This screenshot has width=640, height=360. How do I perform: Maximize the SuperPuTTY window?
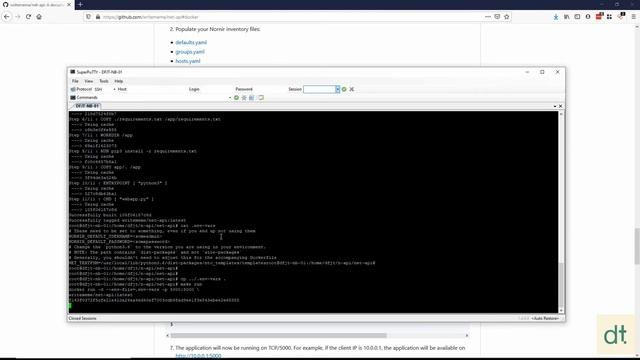542,72
